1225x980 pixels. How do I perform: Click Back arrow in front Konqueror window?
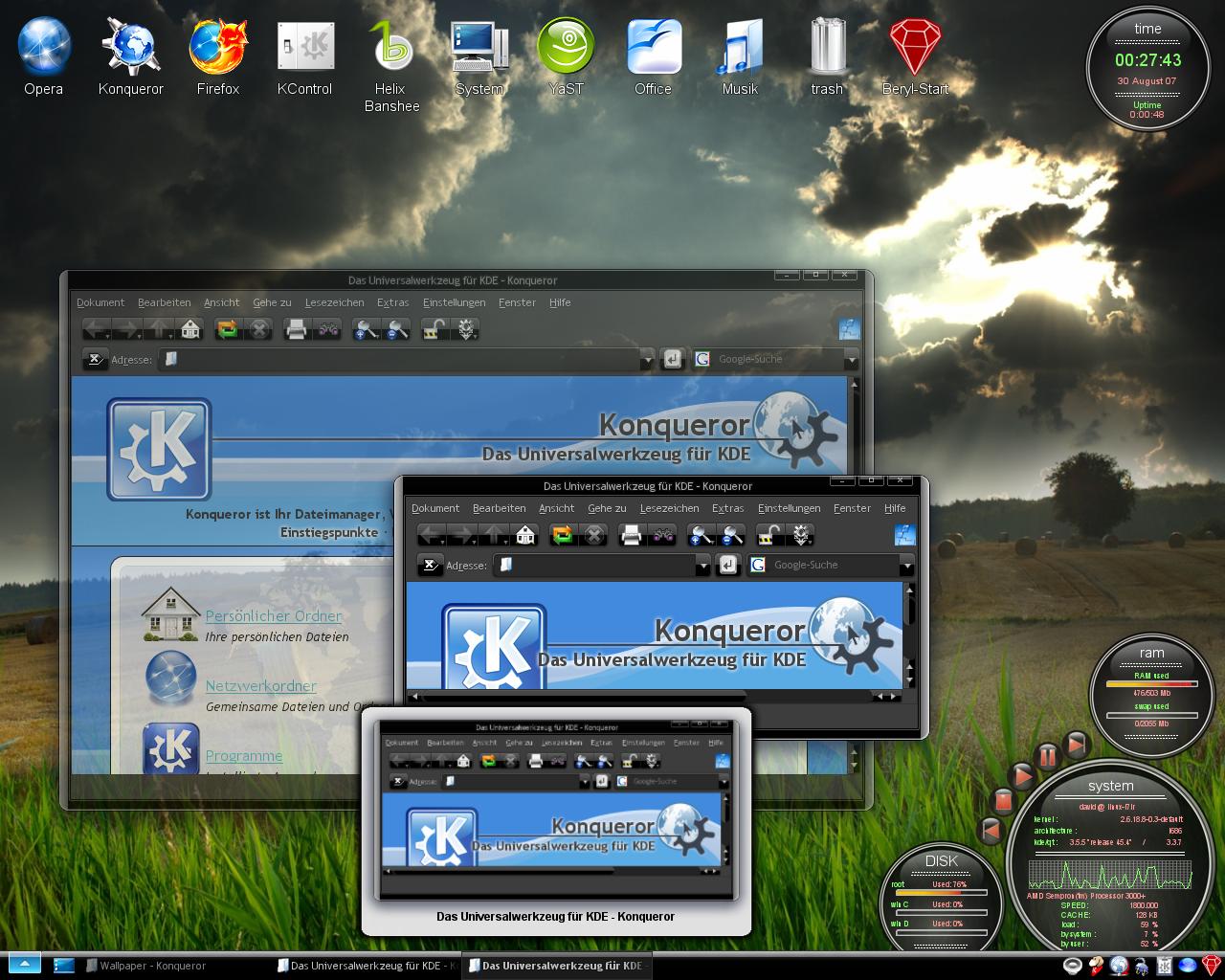[432, 535]
